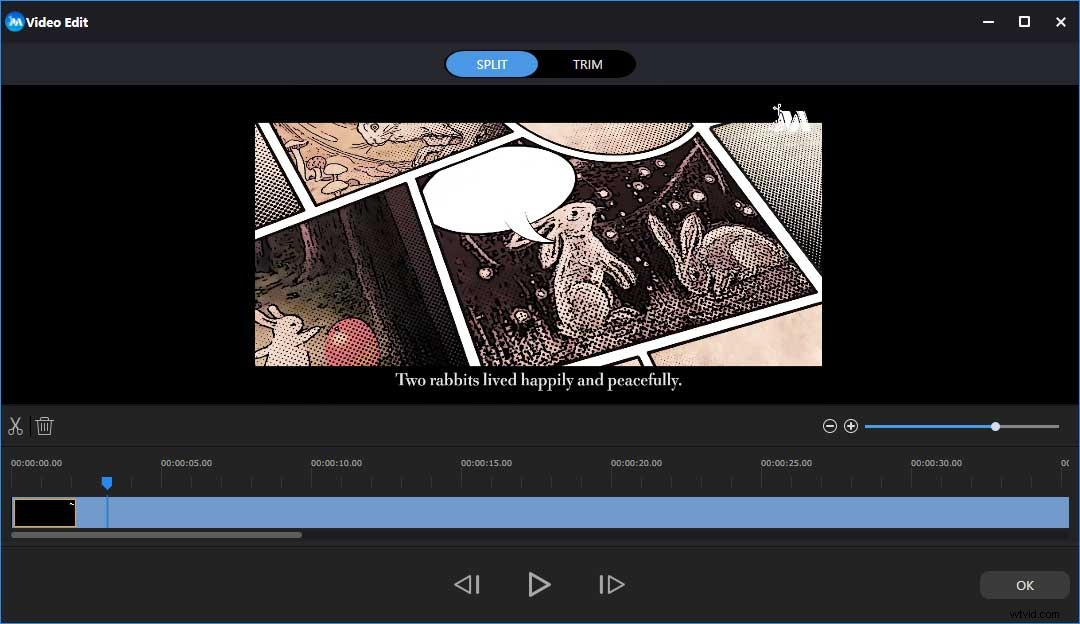Select the video clip thumbnail on timeline
The height and width of the screenshot is (624, 1080).
click(x=43, y=513)
